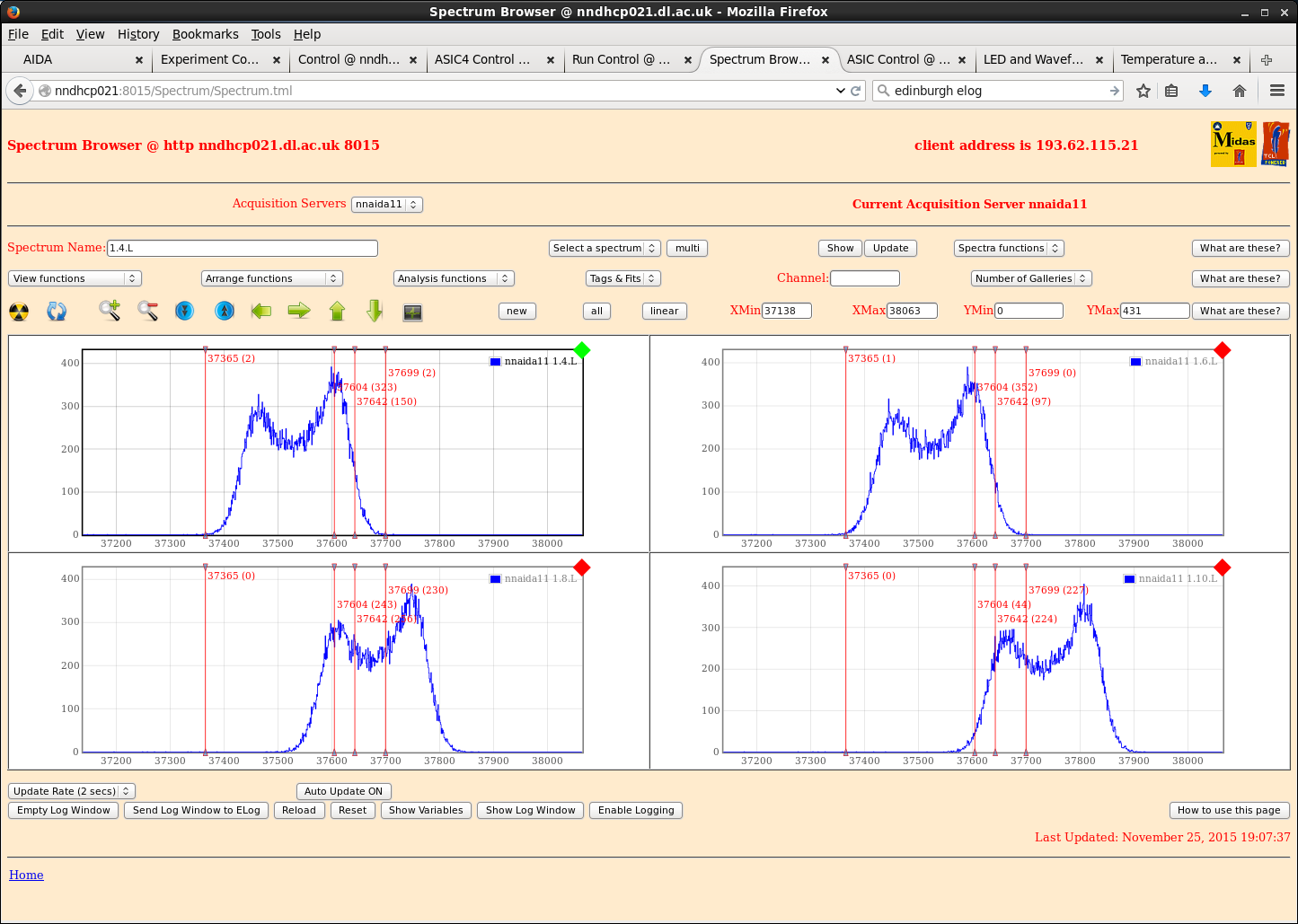Click the spectrum monitor display icon
The width and height of the screenshot is (1298, 924).
[x=412, y=312]
